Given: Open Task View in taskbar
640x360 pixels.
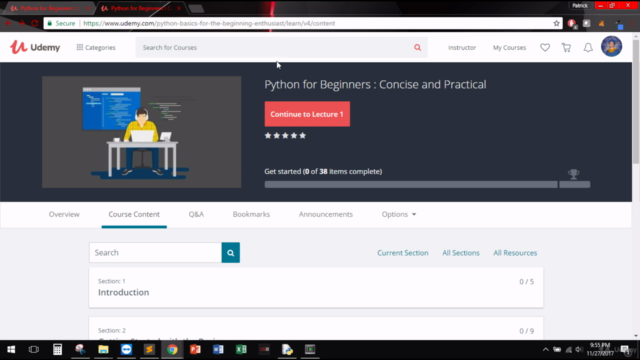Looking at the screenshot, I should [x=33, y=350].
